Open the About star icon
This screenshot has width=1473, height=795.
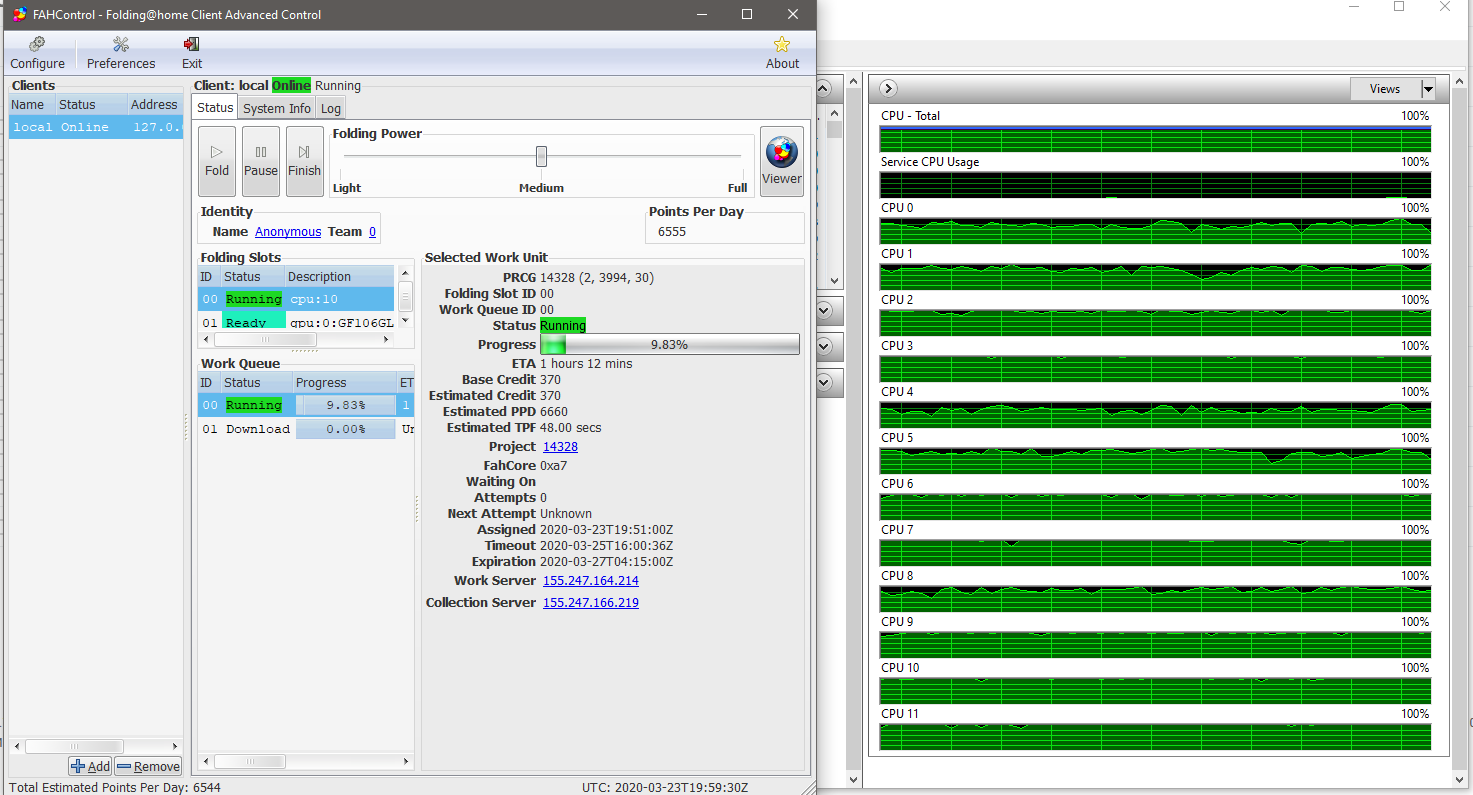click(x=782, y=53)
